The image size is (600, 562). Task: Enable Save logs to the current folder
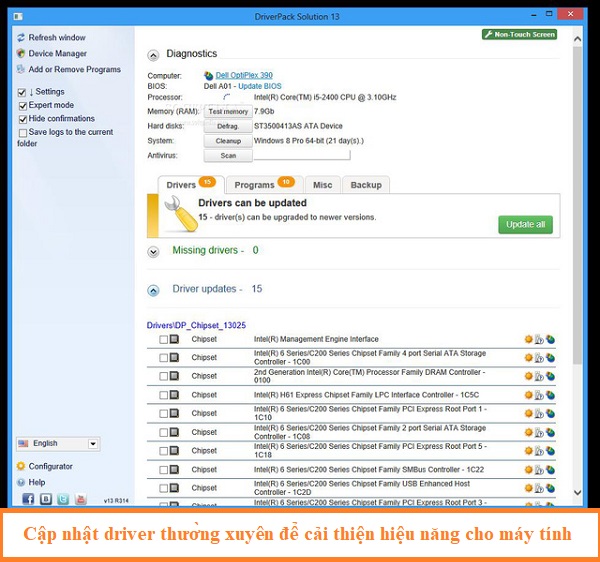(21, 132)
